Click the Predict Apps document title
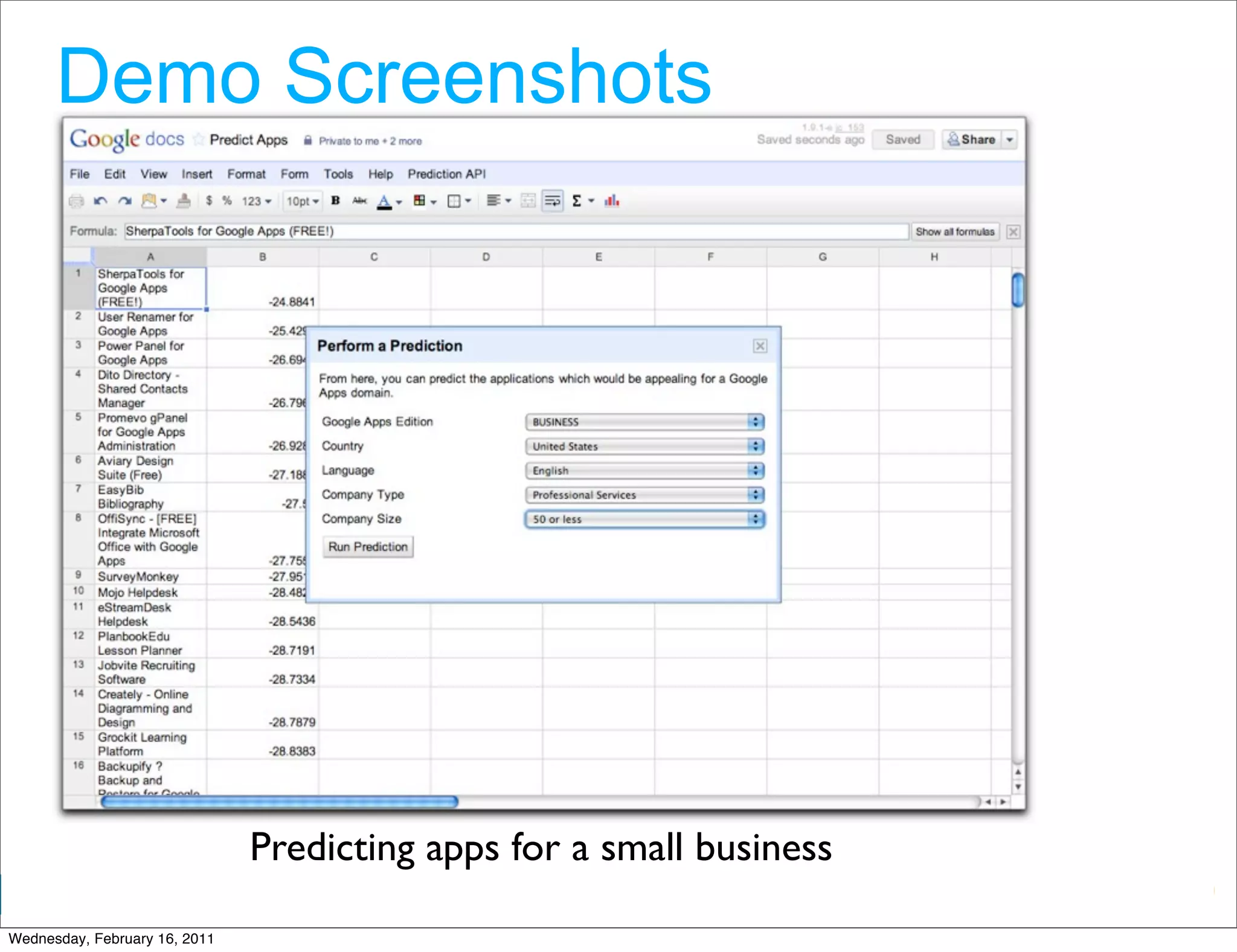 click(x=248, y=140)
